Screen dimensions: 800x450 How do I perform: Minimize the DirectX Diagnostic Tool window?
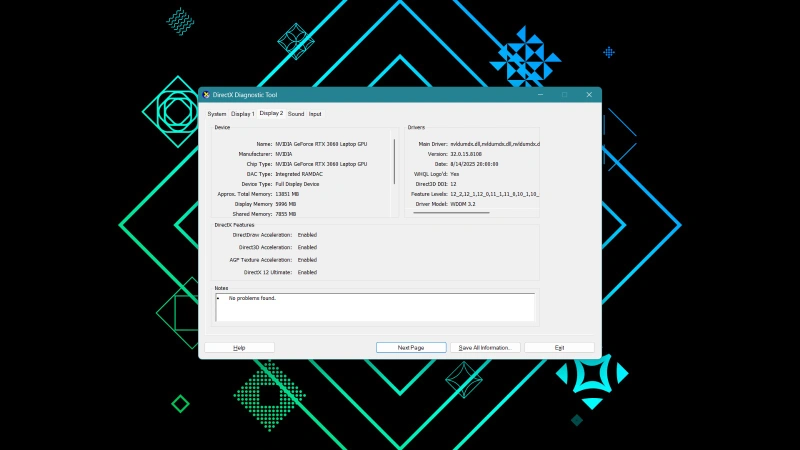tap(541, 95)
